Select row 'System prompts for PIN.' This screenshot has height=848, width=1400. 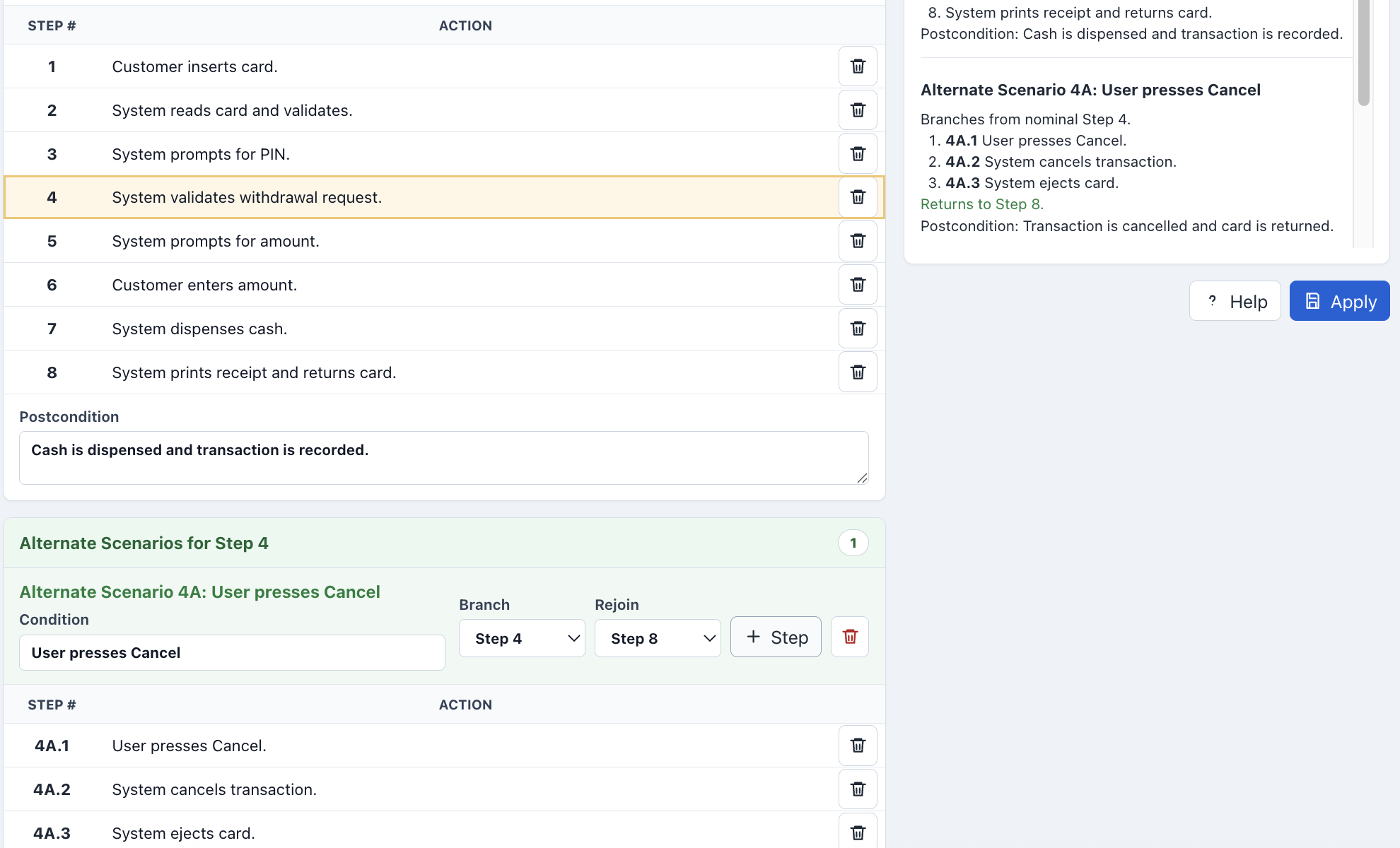point(444,154)
